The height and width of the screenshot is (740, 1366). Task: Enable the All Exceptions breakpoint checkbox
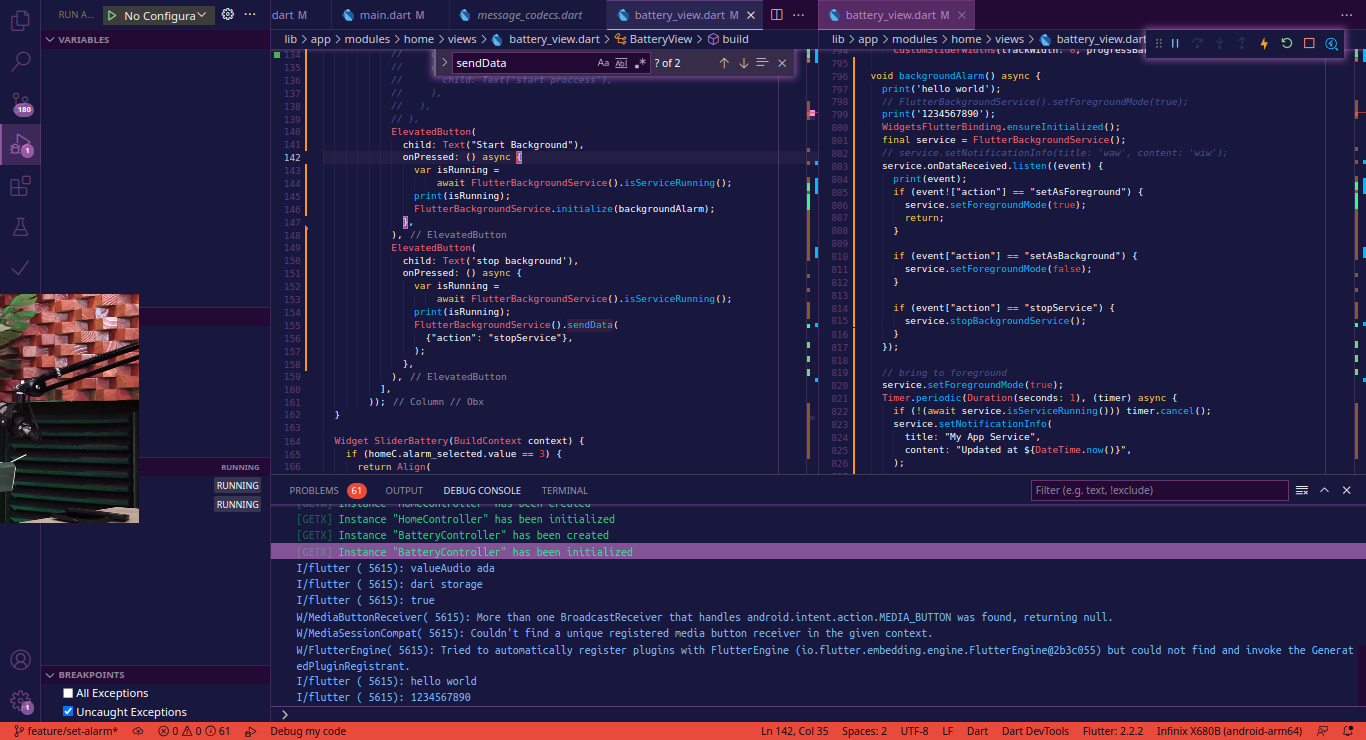pos(68,693)
